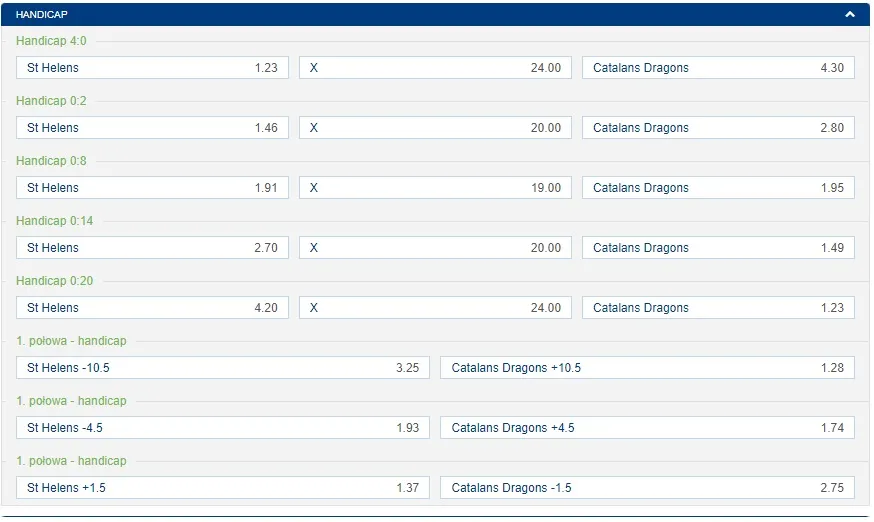The height and width of the screenshot is (522, 874).
Task: Choose Catalans Dragons at 1.49 odds
Action: [x=718, y=248]
